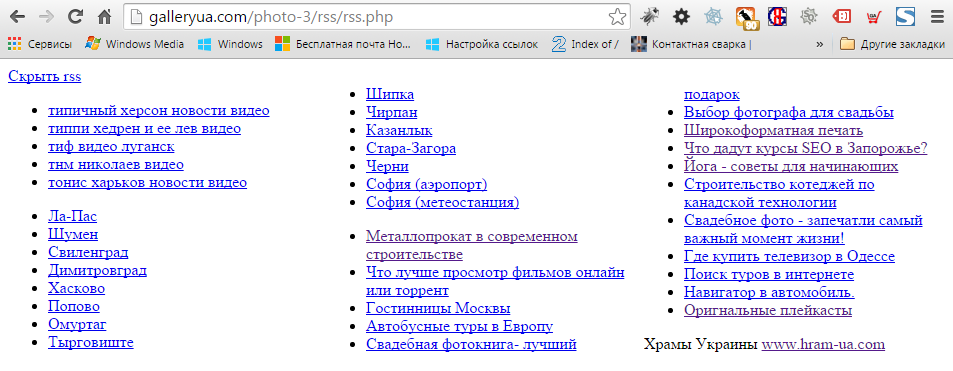Click the Черни link
The height and width of the screenshot is (371, 953).
point(387,166)
